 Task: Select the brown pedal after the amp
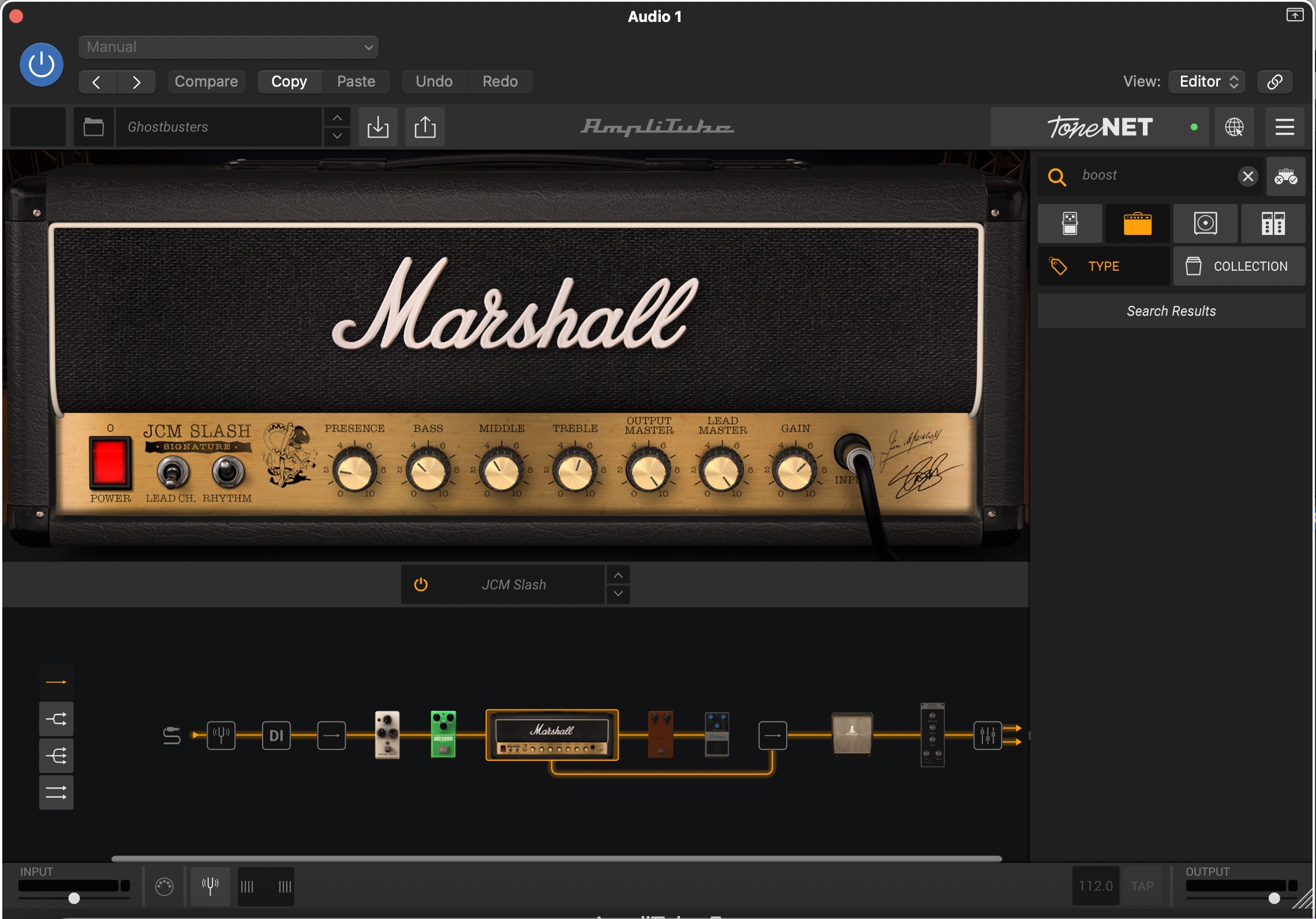coord(661,734)
